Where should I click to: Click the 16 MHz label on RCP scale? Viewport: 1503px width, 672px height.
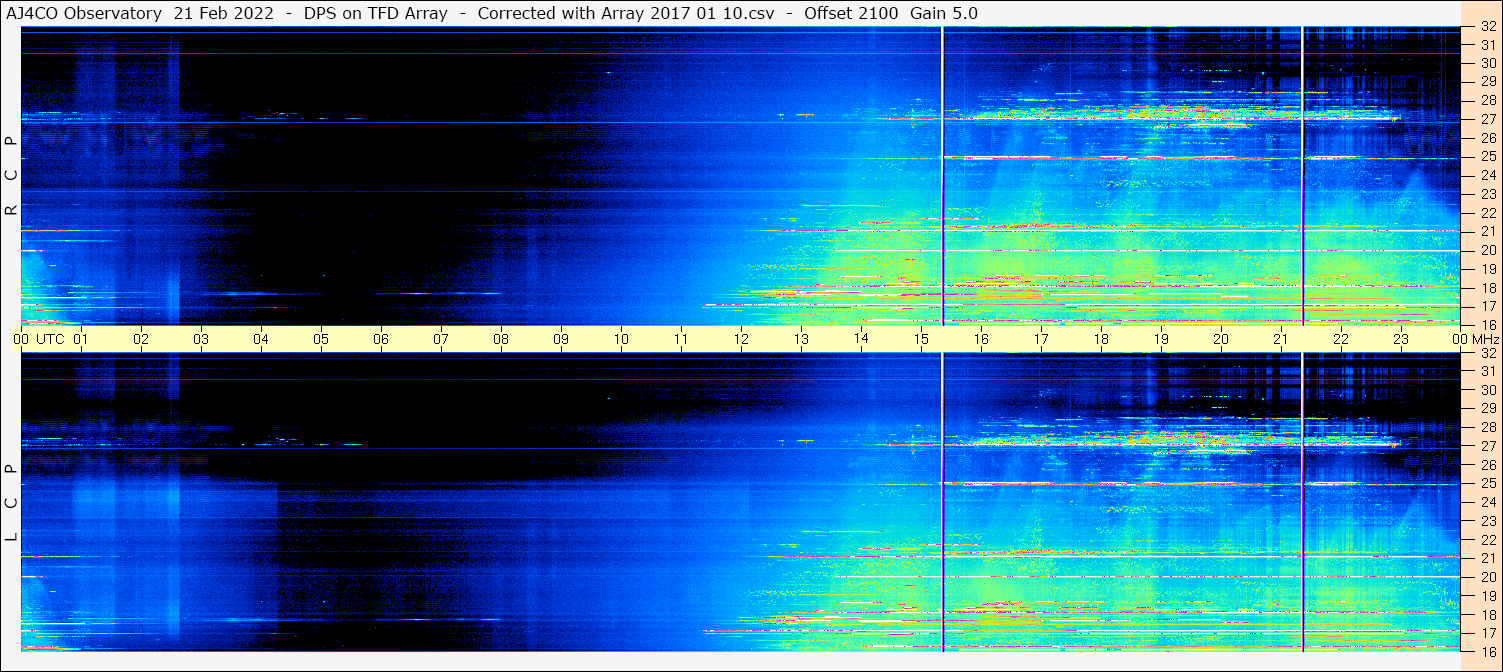pos(1487,325)
